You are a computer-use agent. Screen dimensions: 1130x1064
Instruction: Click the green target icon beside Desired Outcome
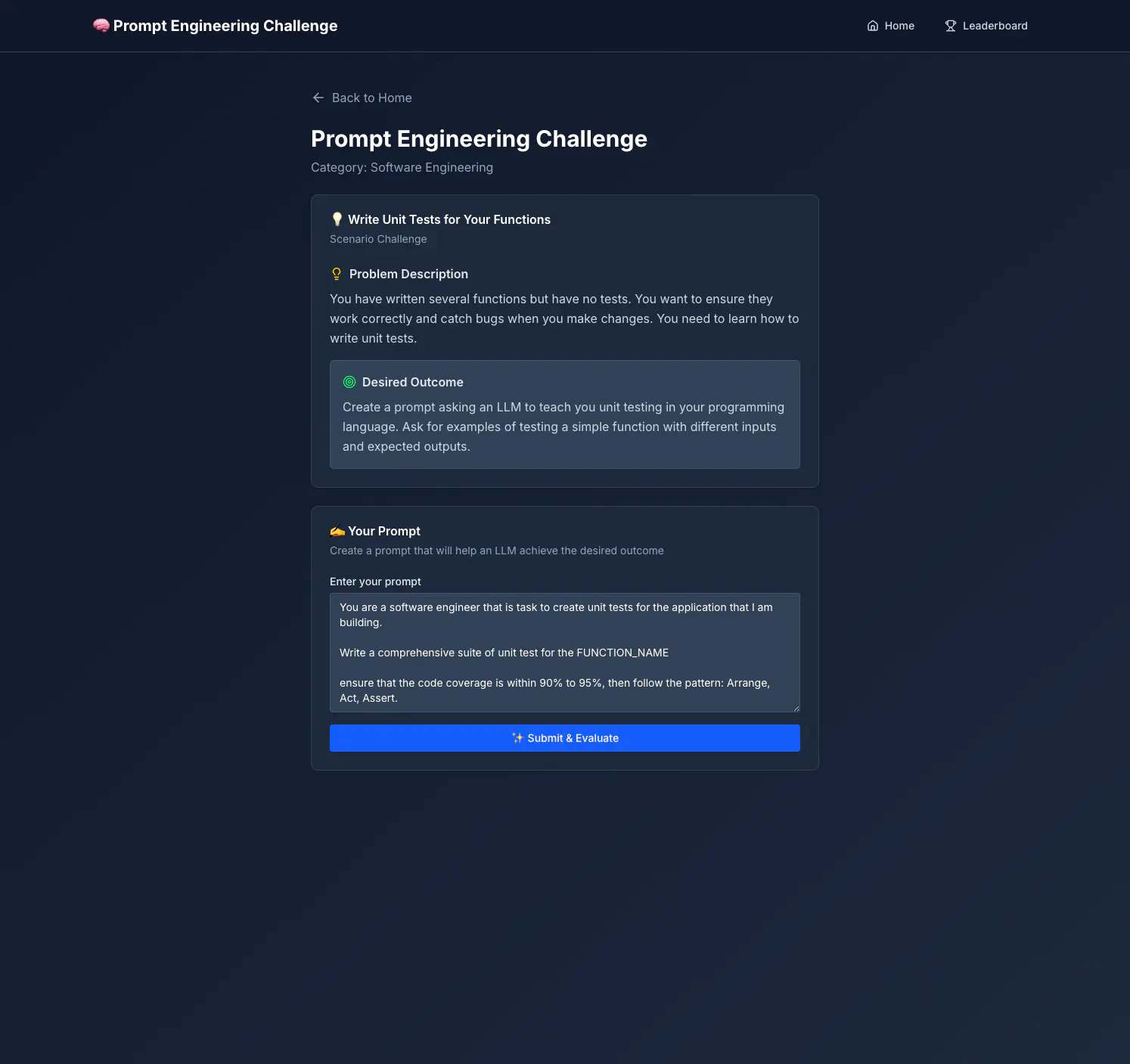349,382
